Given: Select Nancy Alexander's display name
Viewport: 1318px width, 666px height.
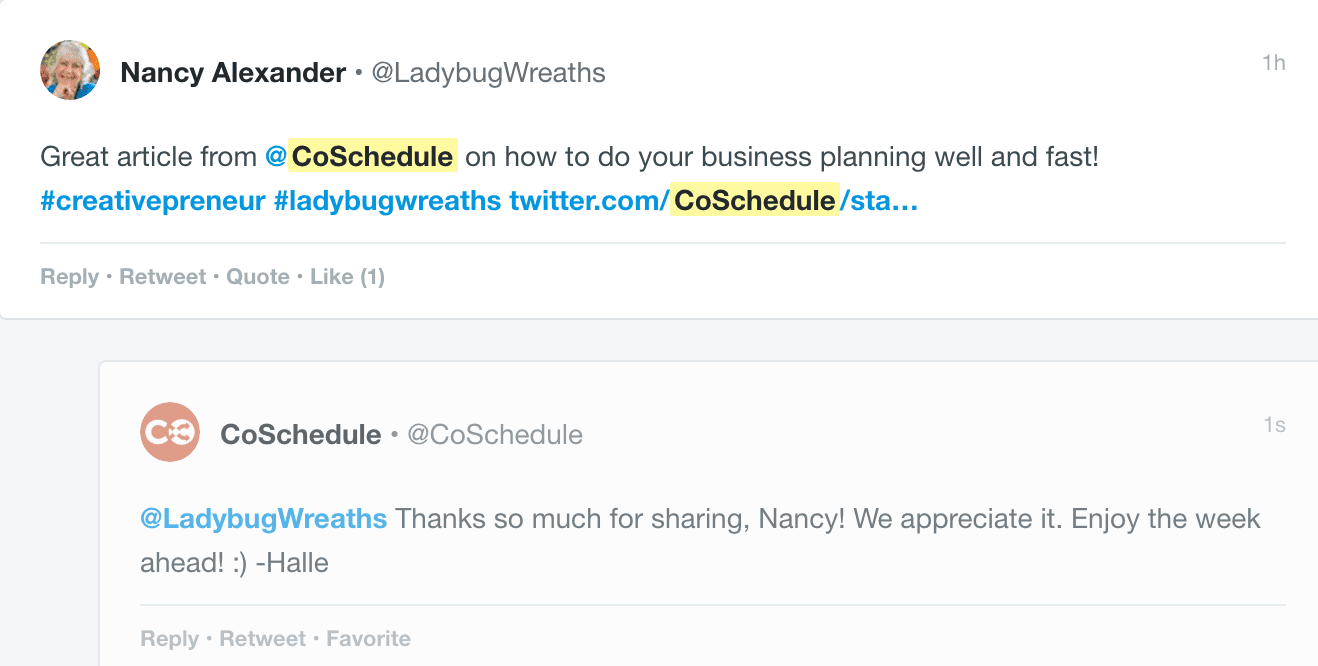Looking at the screenshot, I should point(233,72).
